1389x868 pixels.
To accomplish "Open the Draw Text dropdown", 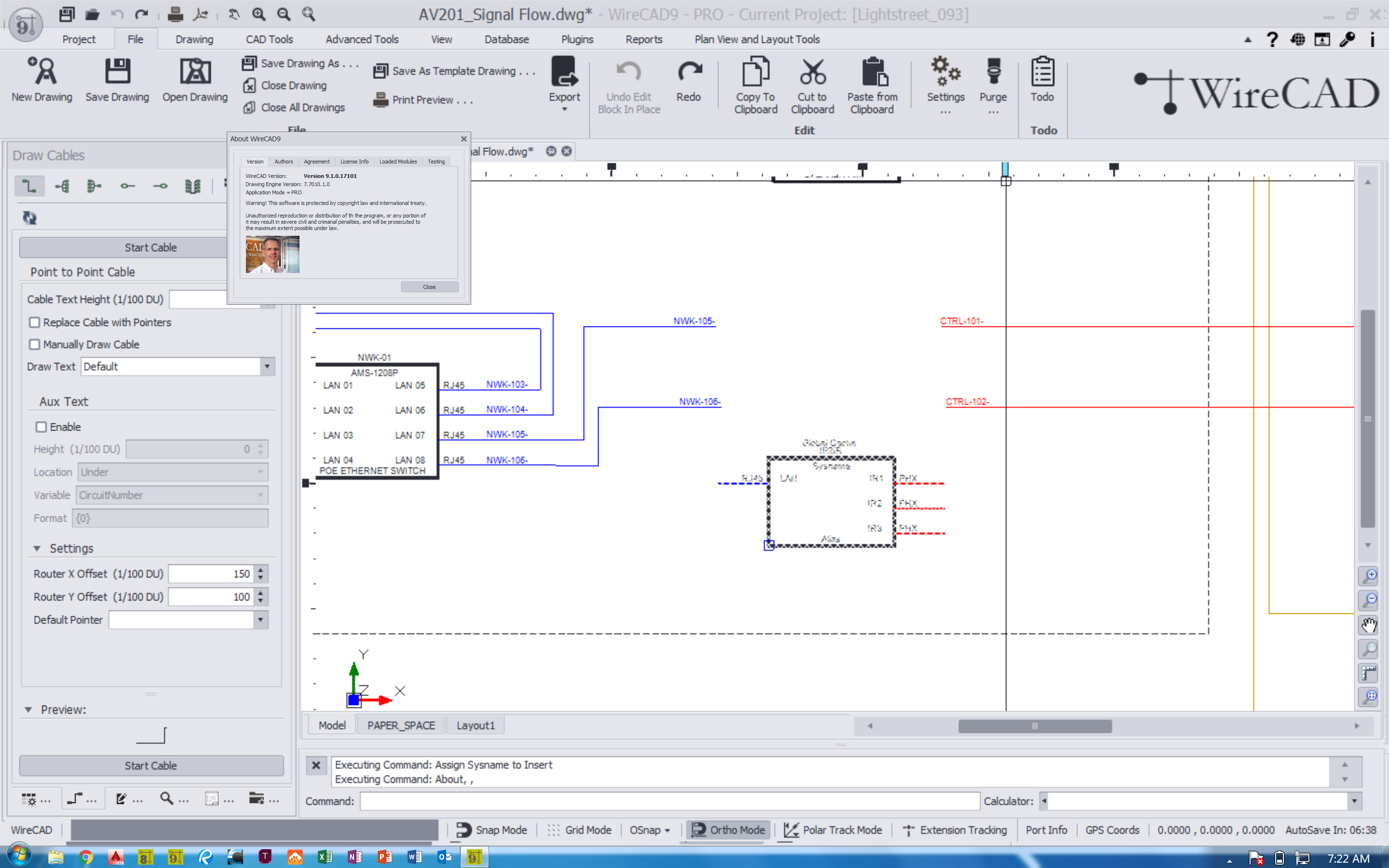I will pos(267,366).
